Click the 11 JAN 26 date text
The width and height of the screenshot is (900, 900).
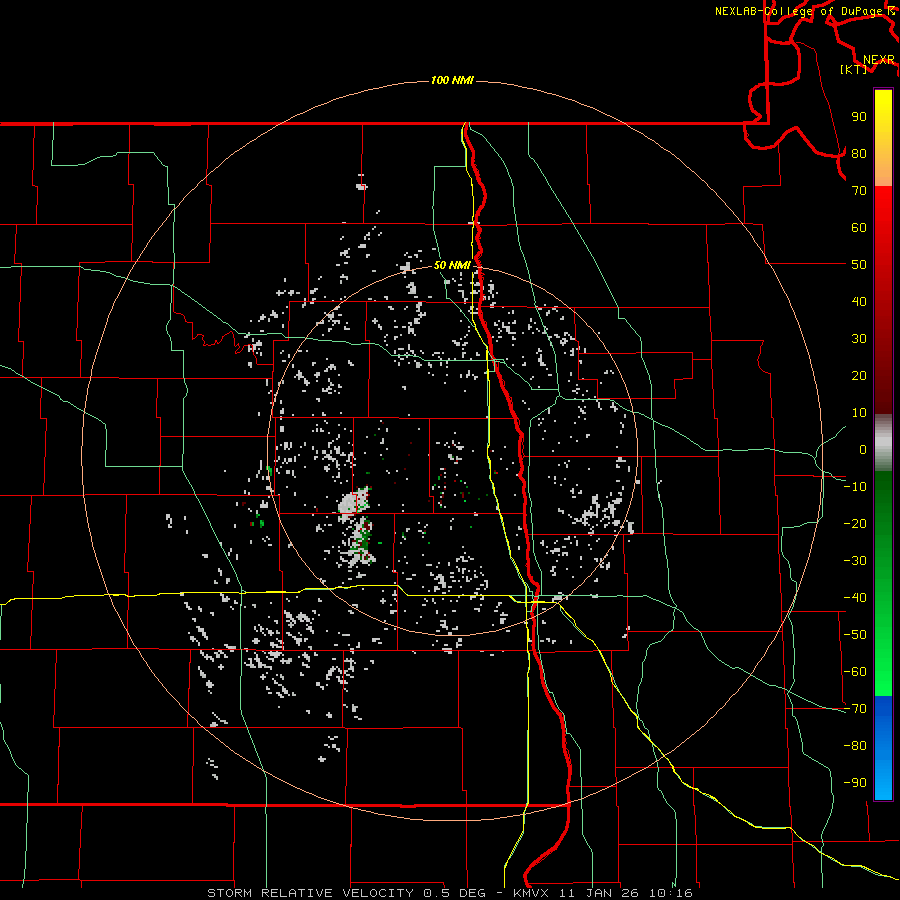[x=602, y=893]
